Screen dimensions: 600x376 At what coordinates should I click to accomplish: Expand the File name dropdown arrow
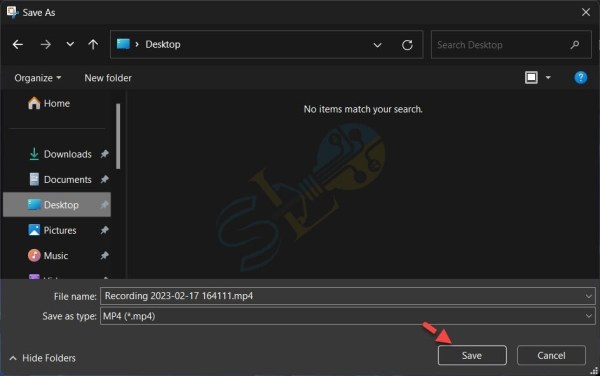pos(589,296)
